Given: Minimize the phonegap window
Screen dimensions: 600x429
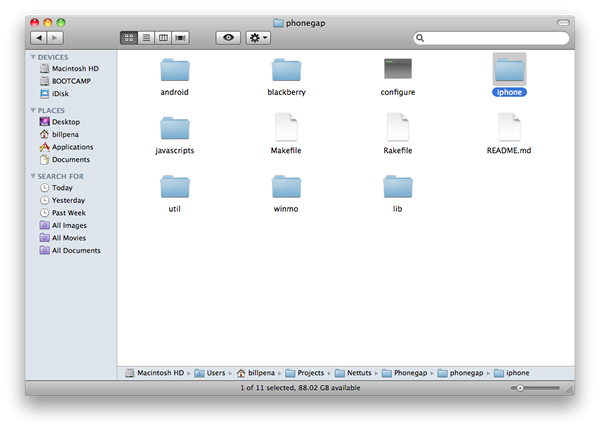Looking at the screenshot, I should click(x=48, y=23).
